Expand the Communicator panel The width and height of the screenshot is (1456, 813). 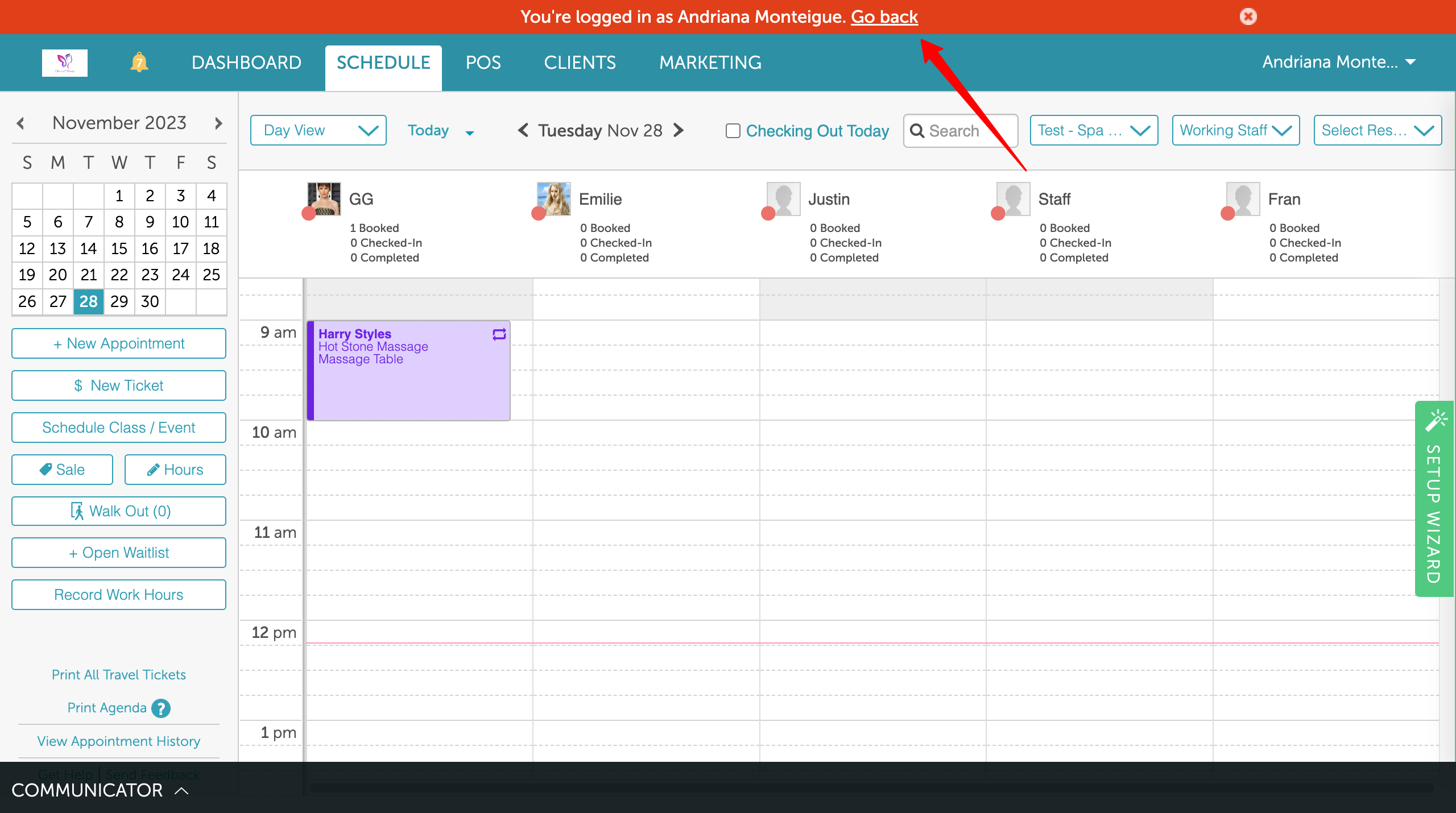pos(100,790)
